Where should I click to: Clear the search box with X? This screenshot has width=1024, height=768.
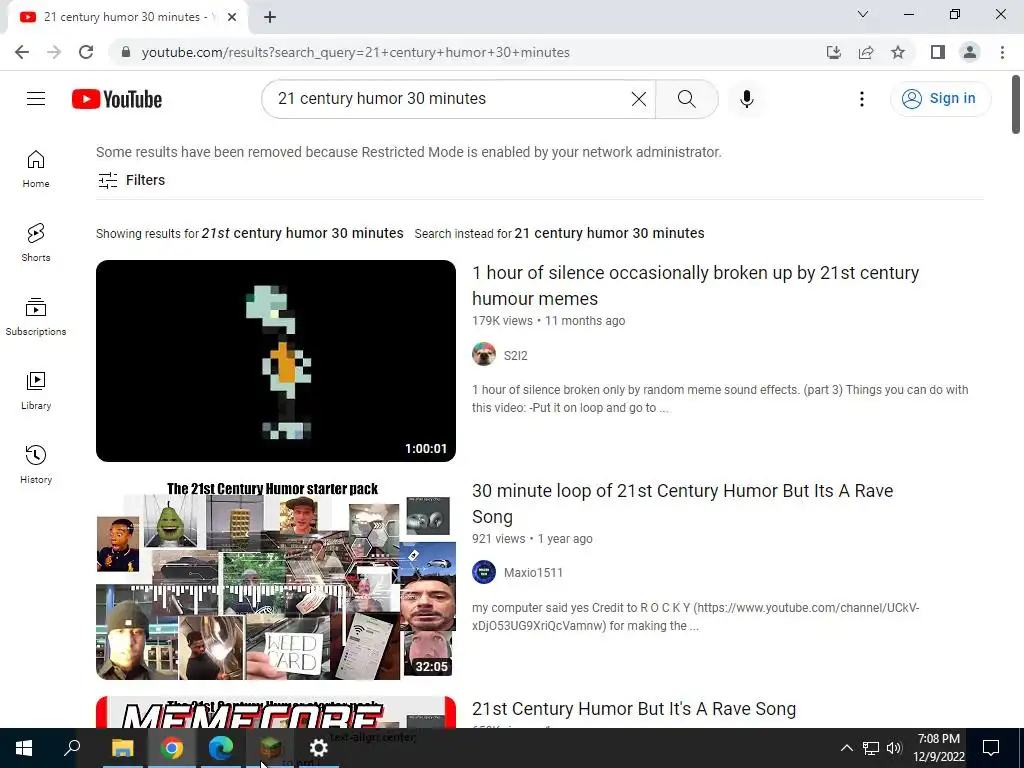[639, 99]
